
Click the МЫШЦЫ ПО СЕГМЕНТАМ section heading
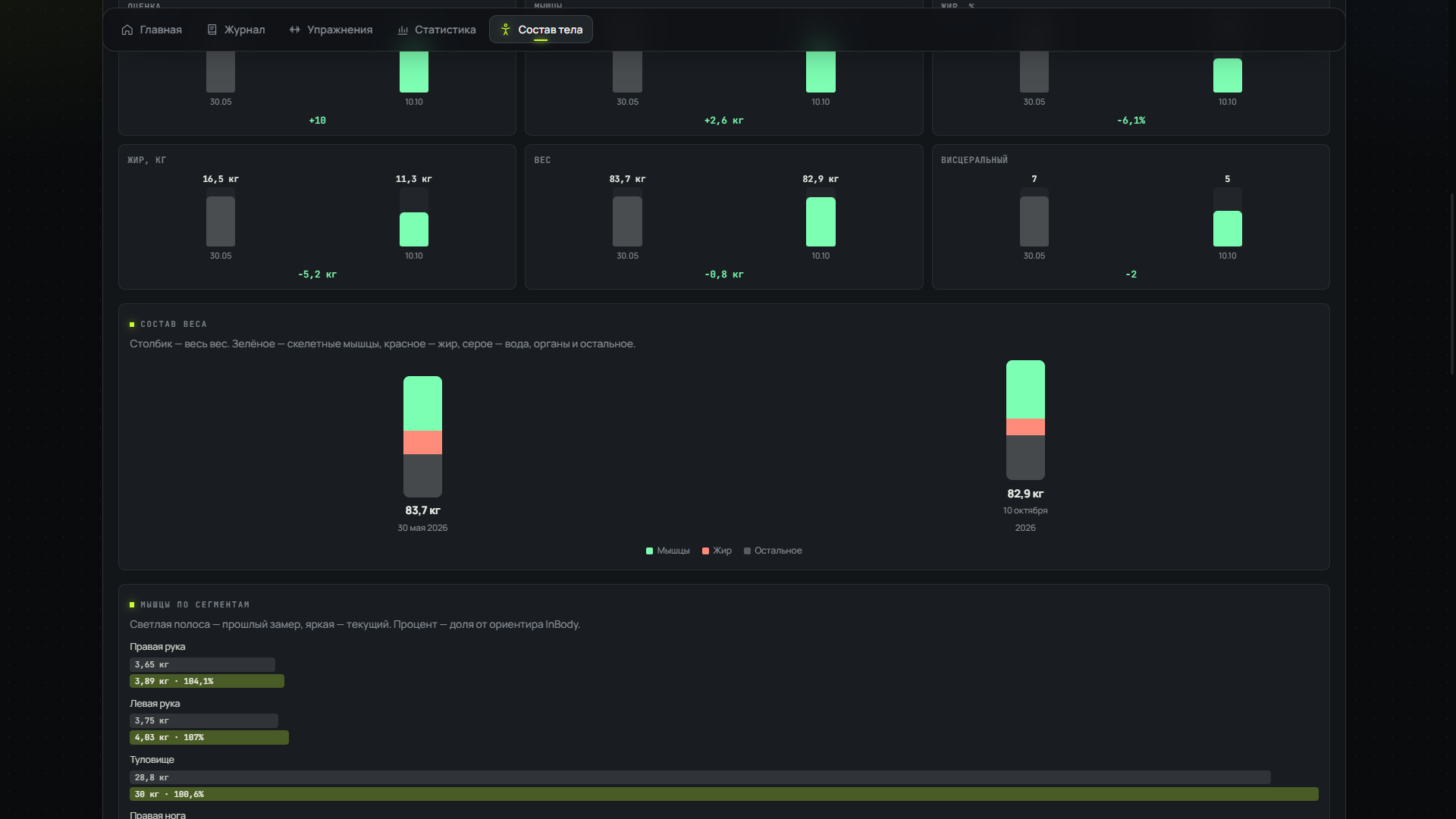click(x=195, y=604)
